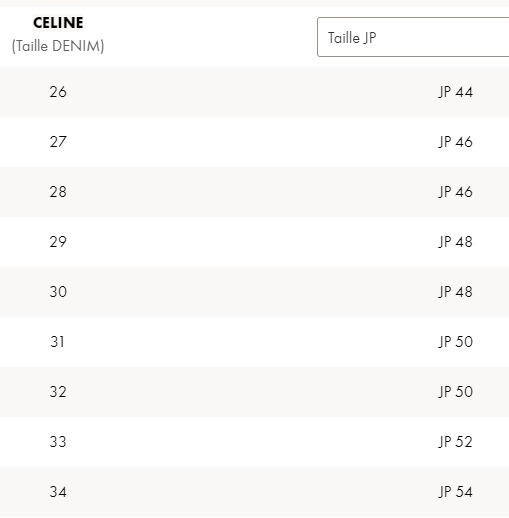This screenshot has height=518, width=509.
Task: Select denim size 31 row
Action: tap(254, 342)
